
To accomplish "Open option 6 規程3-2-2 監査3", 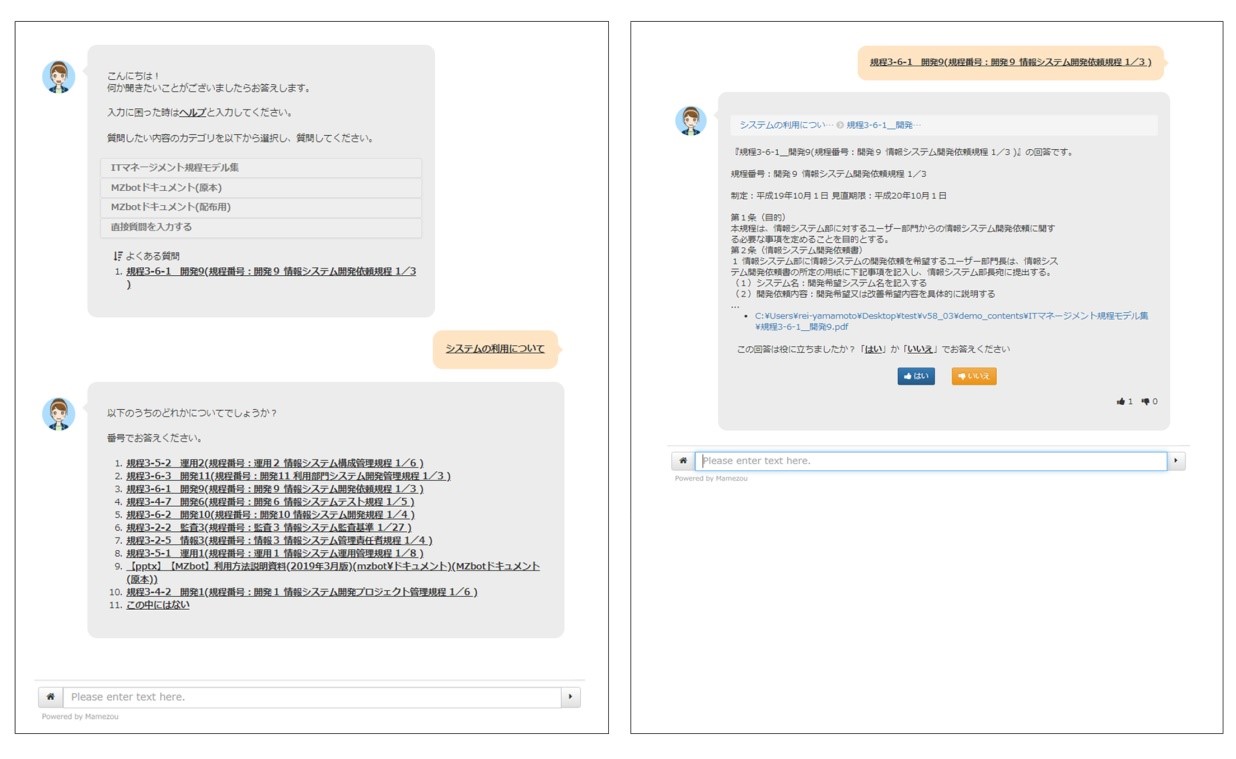I will (268, 528).
